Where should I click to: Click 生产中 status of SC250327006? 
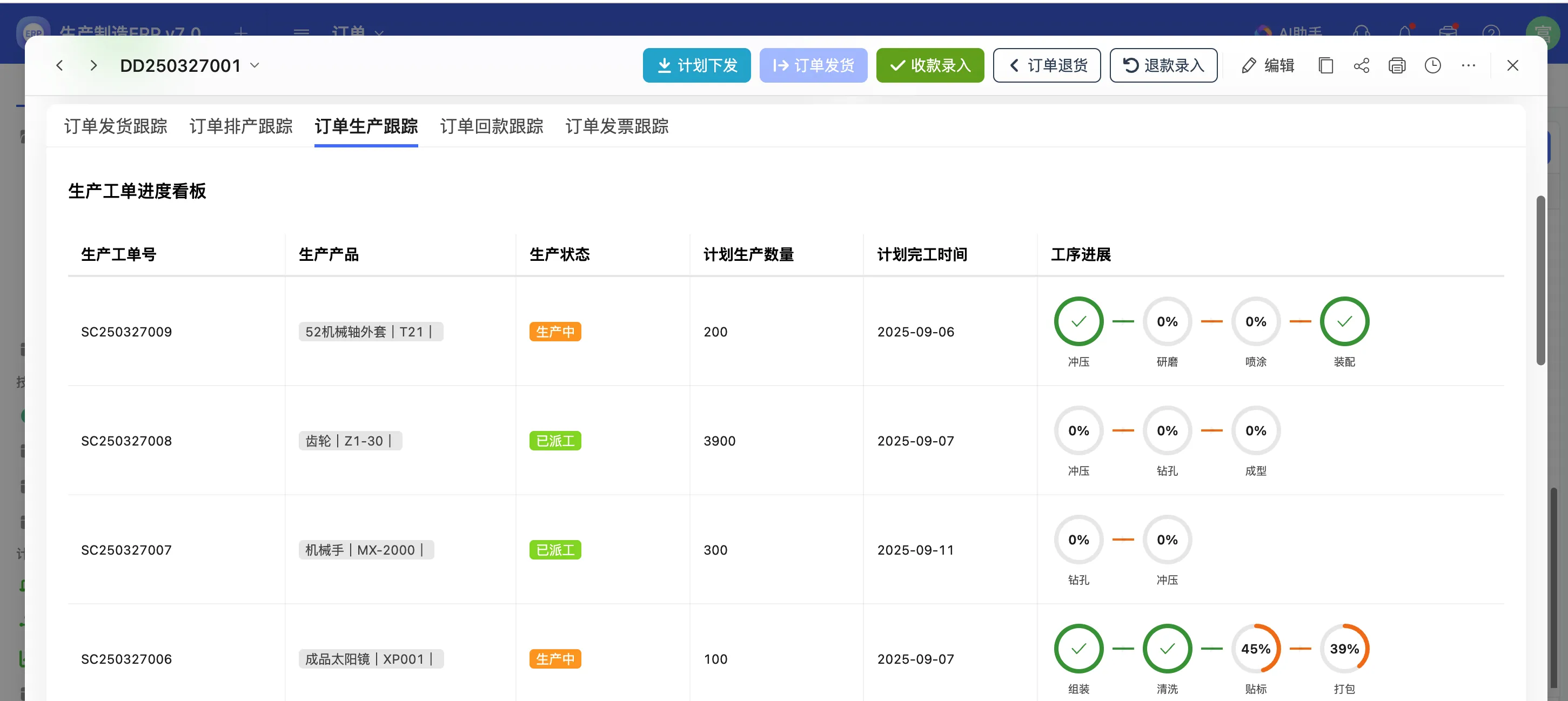(555, 658)
